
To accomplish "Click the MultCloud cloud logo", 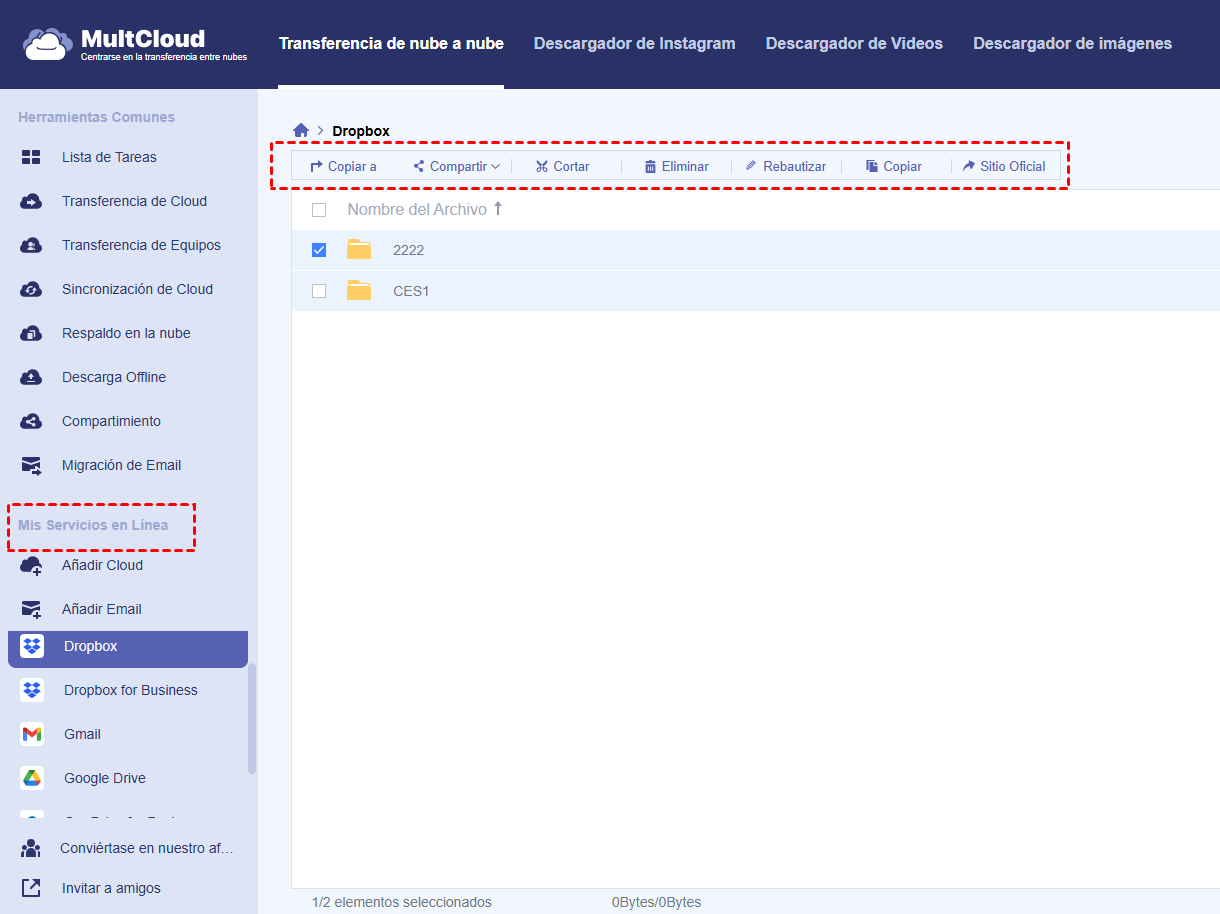I will click(x=47, y=45).
